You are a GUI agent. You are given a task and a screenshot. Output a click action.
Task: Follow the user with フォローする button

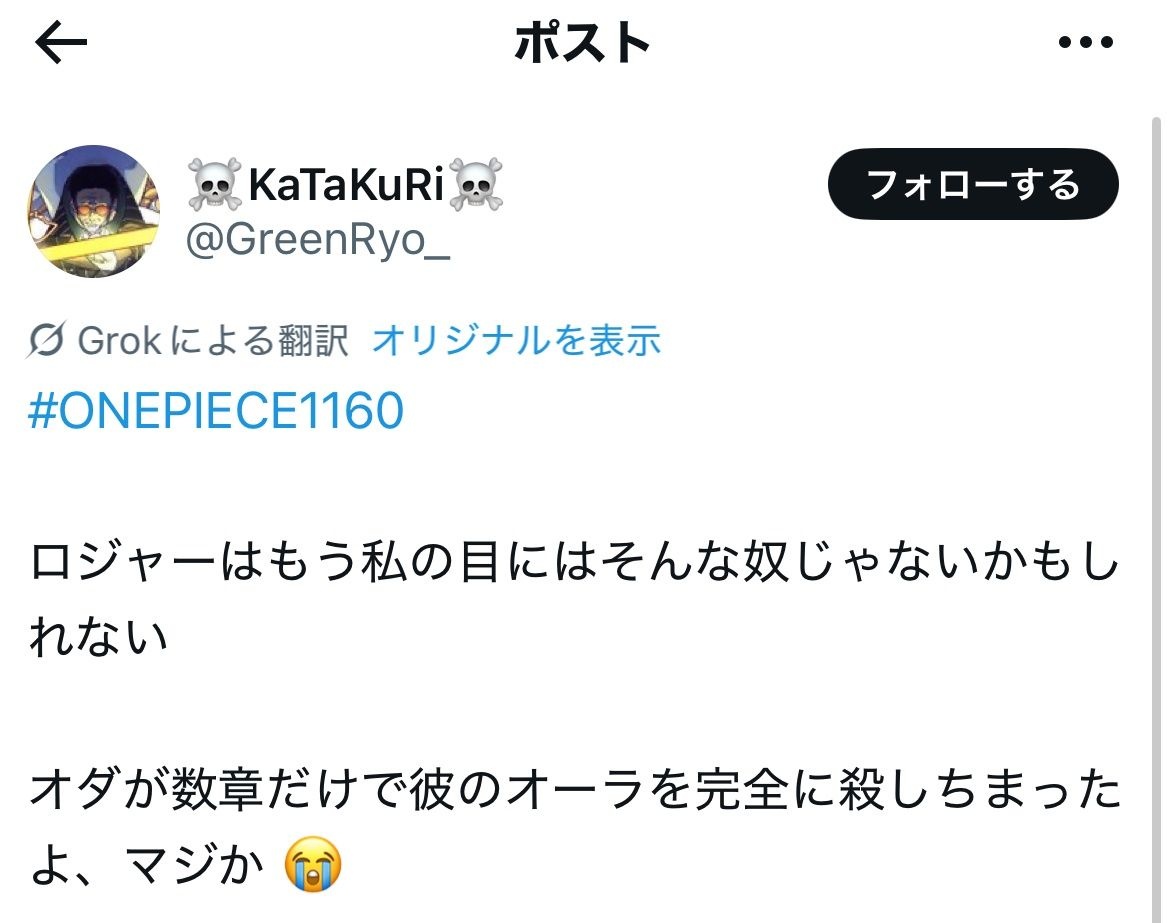point(973,184)
